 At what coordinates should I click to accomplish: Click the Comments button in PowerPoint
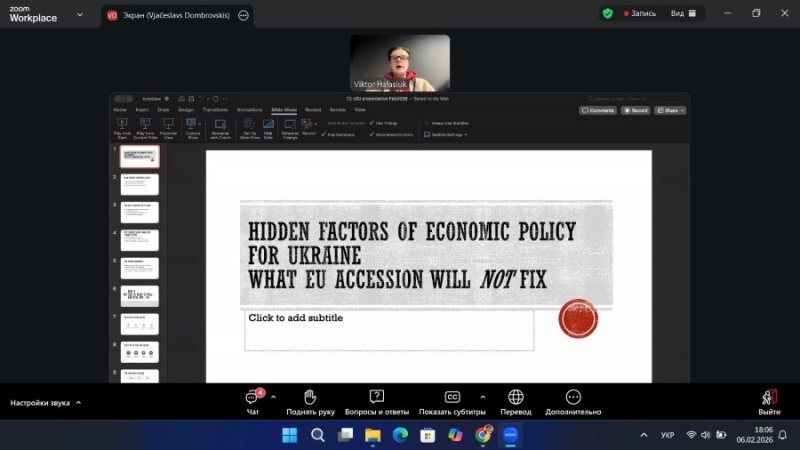point(597,110)
